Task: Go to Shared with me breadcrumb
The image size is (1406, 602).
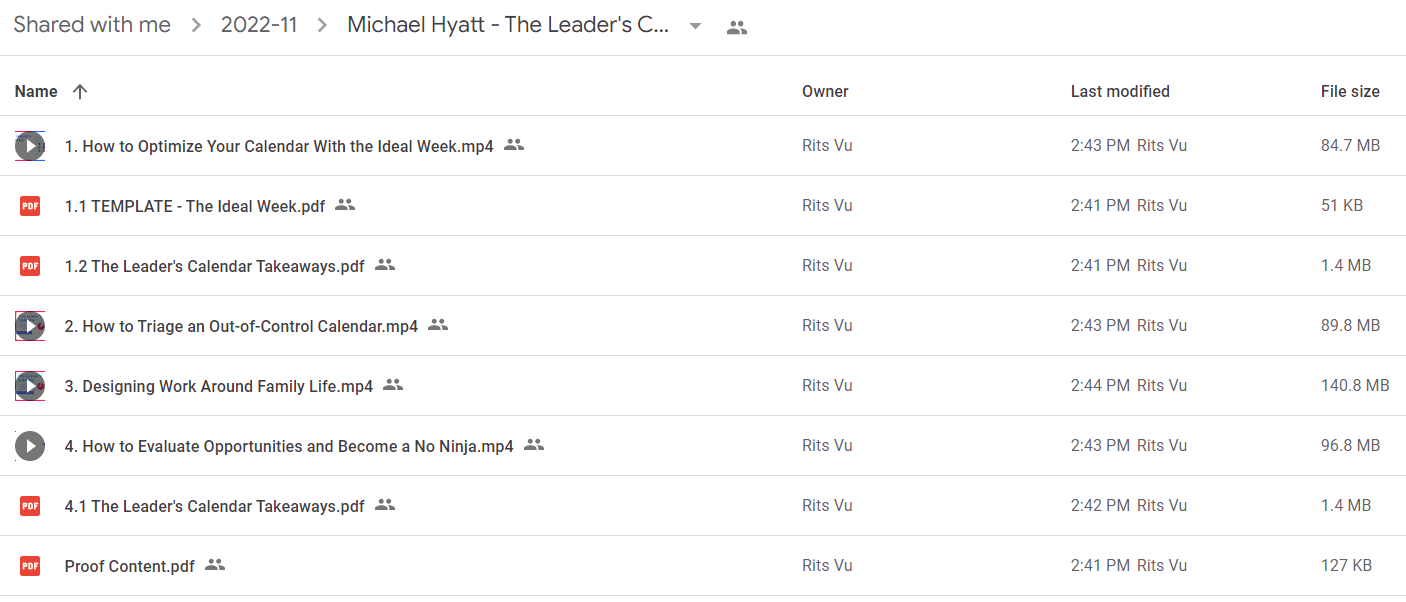Action: [x=92, y=25]
